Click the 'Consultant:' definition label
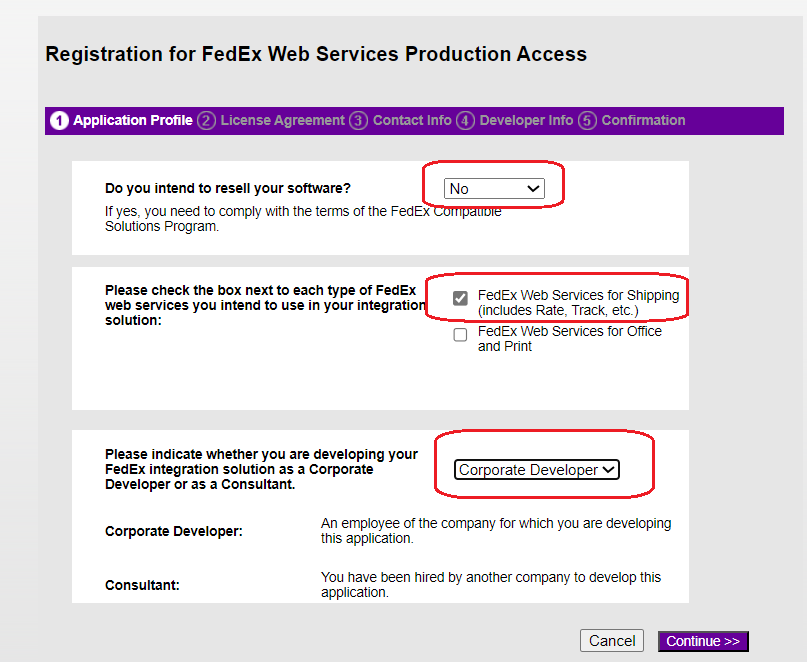This screenshot has width=807, height=662. [142, 585]
